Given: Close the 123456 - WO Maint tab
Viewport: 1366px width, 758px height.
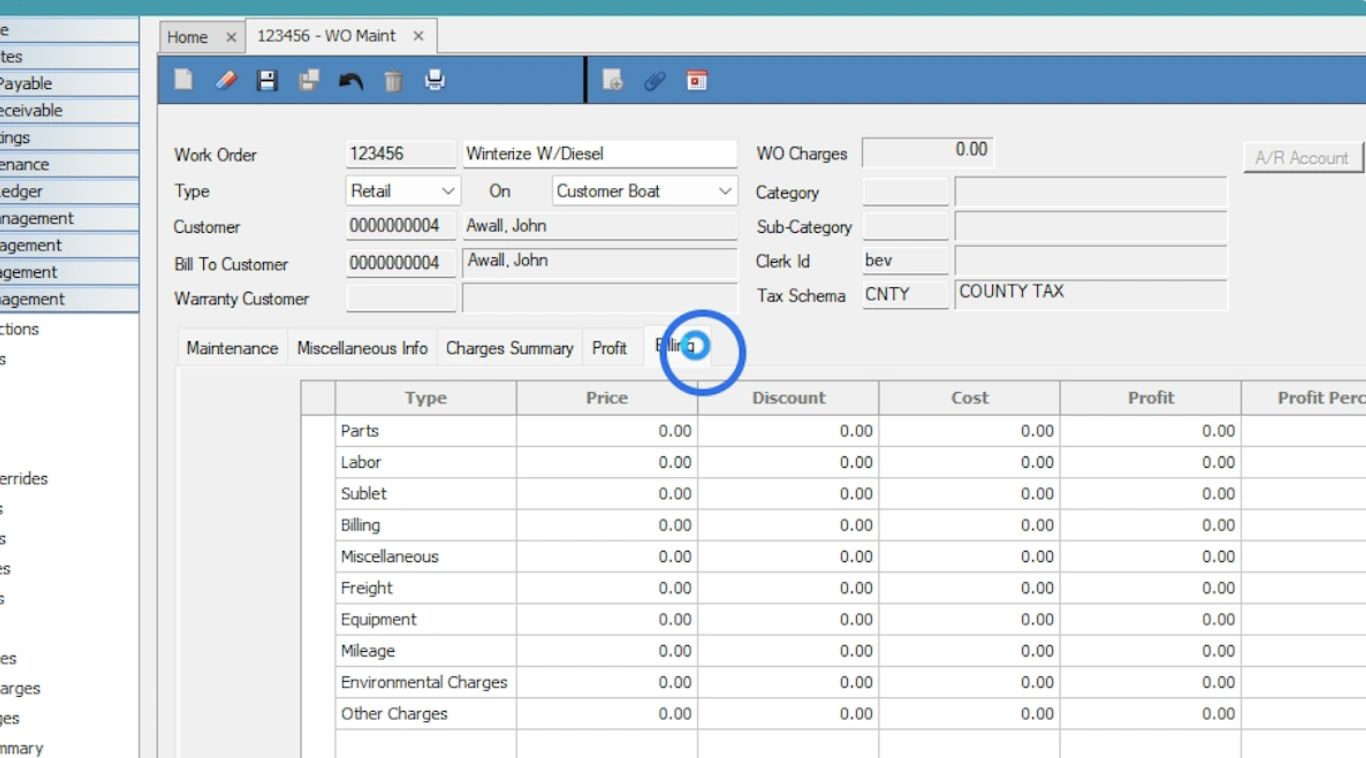Looking at the screenshot, I should click(418, 36).
